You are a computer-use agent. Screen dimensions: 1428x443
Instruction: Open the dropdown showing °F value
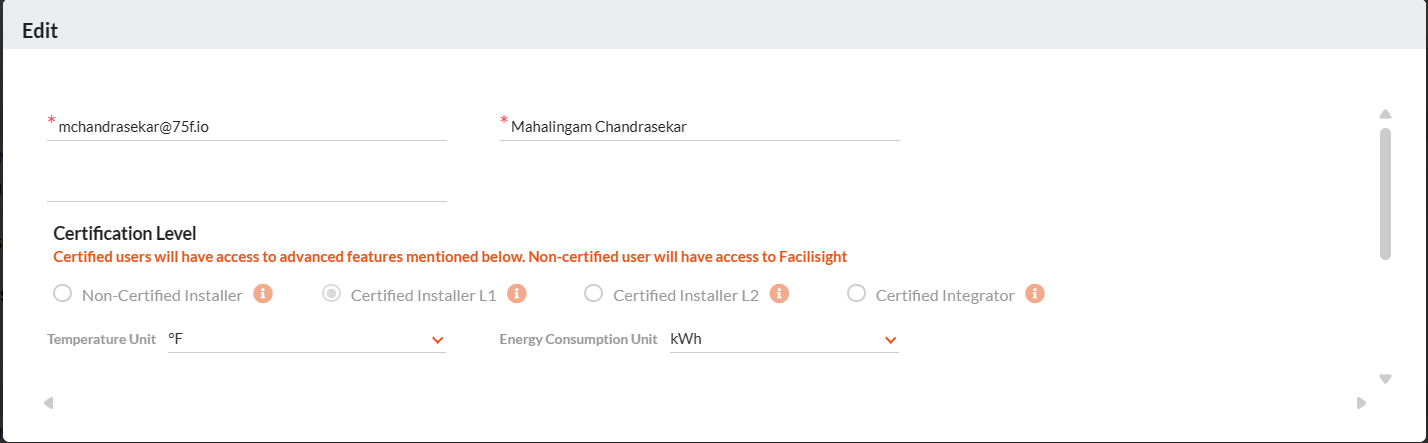[306, 340]
